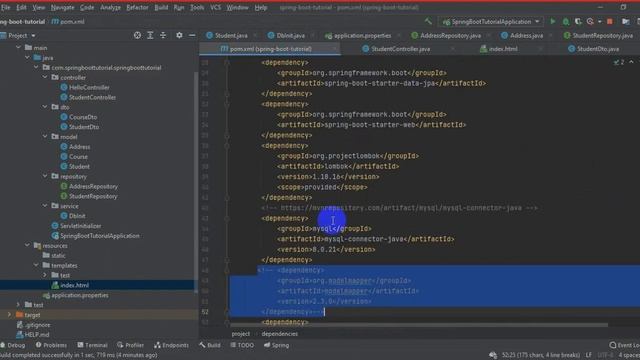
Task: Open dropdown arrow beside profiler run icon
Action: (600, 22)
